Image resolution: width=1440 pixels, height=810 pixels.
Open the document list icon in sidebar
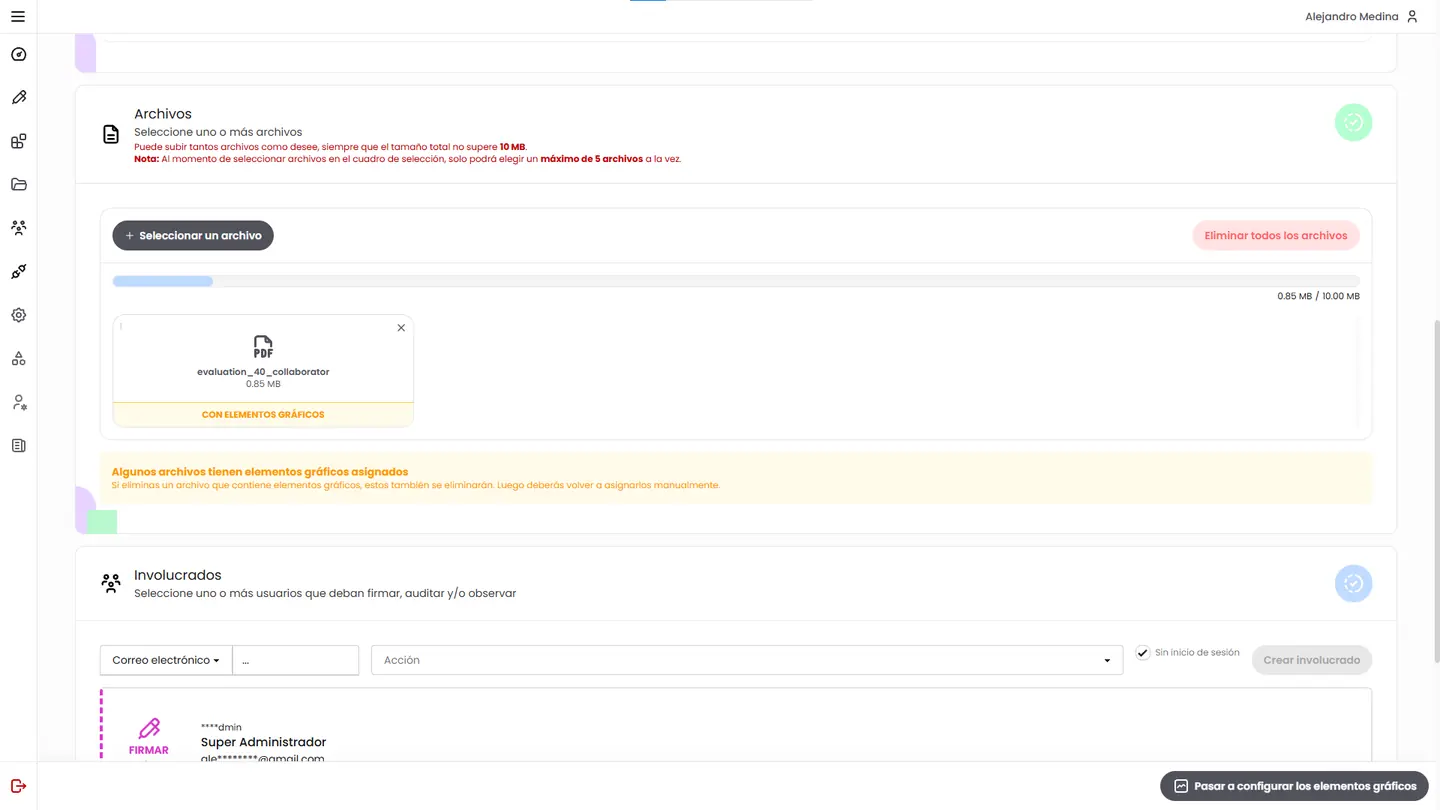click(18, 445)
